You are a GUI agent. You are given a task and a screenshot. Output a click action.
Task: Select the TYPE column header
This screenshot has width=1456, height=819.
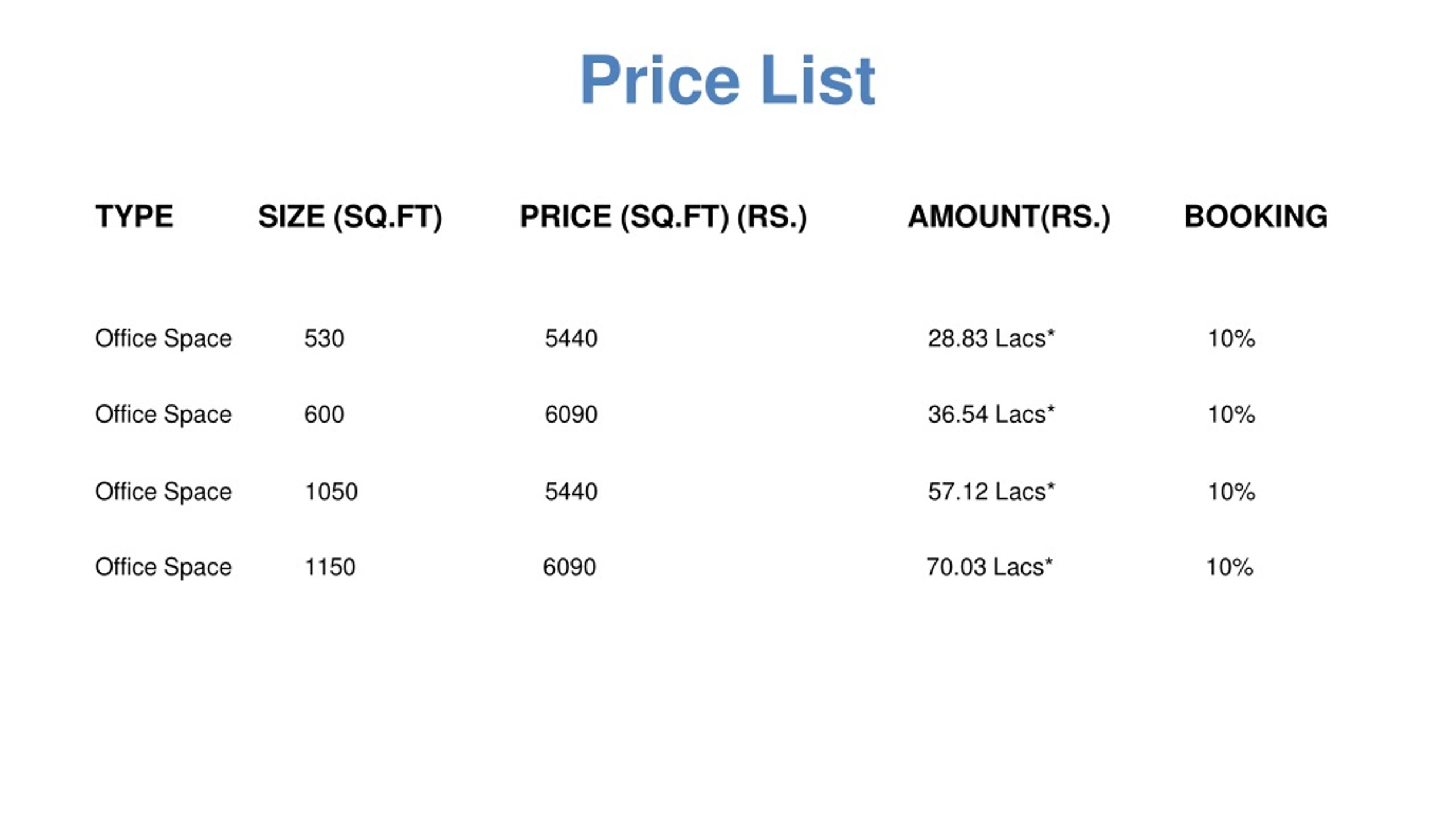tap(134, 217)
